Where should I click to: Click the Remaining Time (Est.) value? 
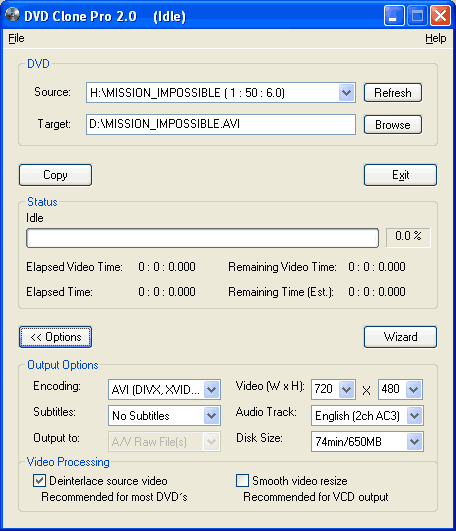coord(377,292)
